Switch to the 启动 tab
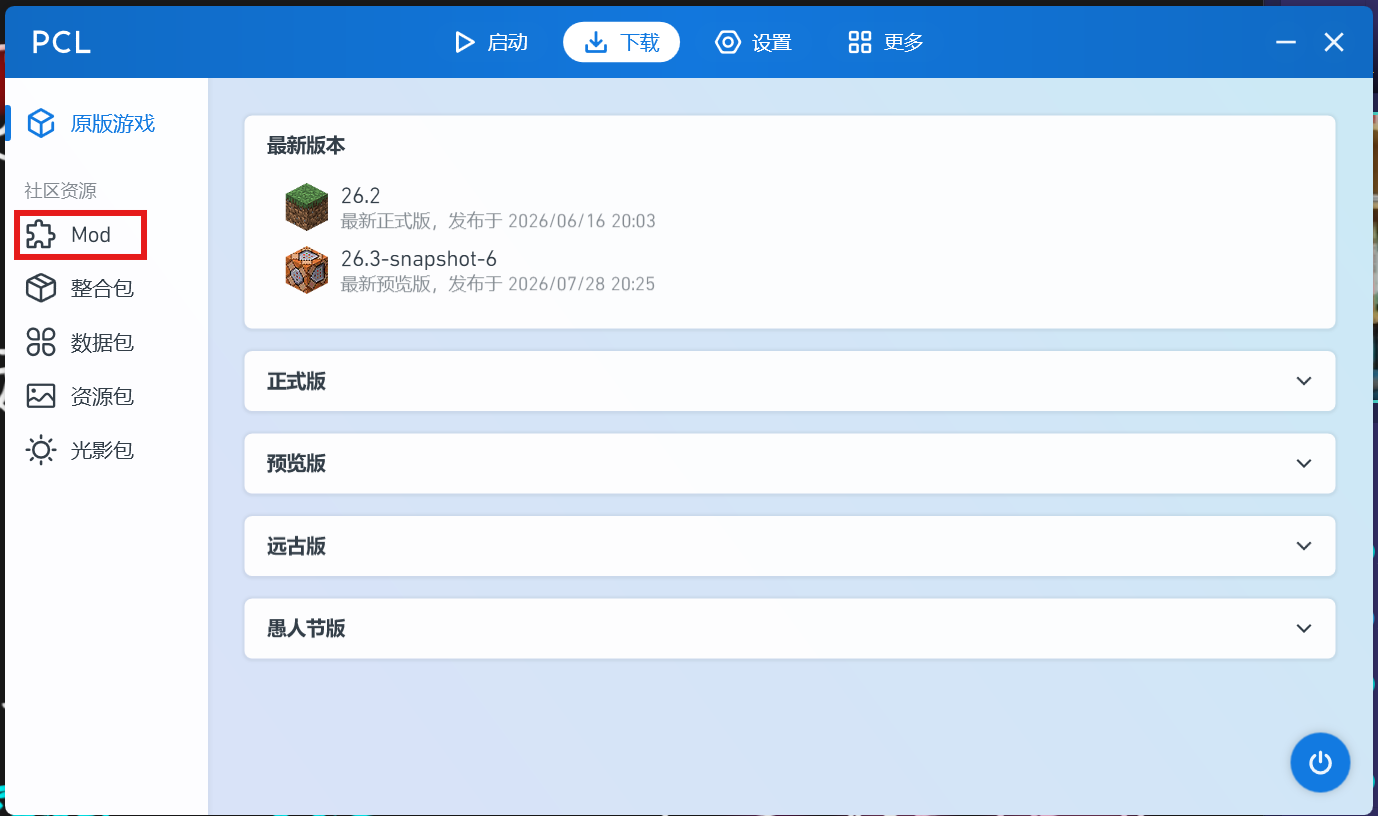The image size is (1378, 816). [507, 42]
